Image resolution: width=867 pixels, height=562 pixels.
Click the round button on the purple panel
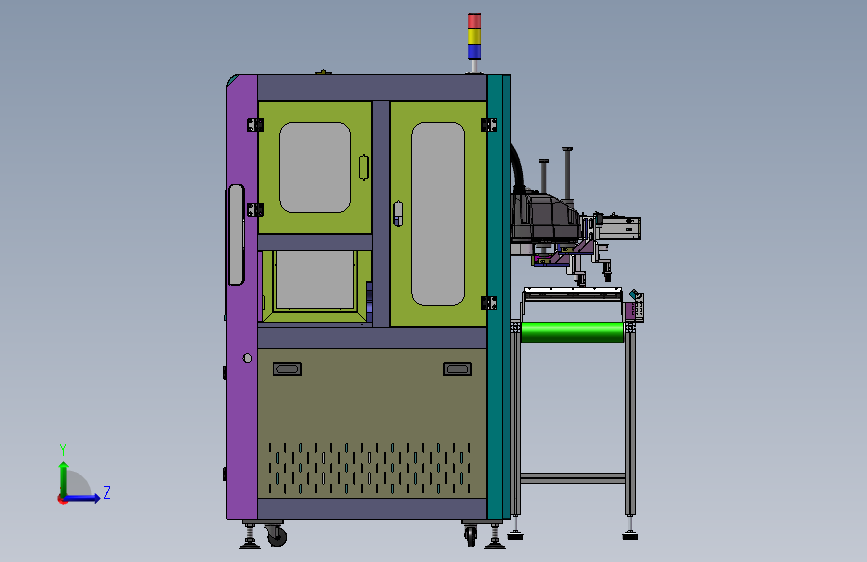coord(247,358)
